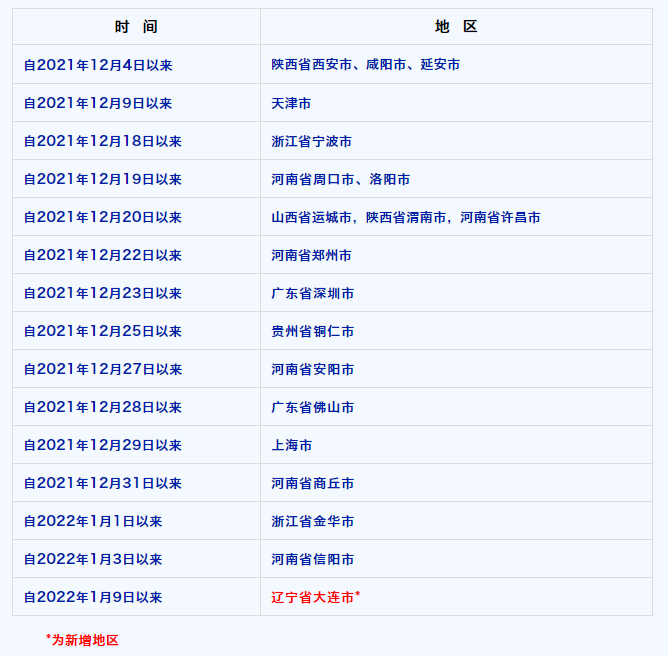Click the 贵州省铜仁市 cell

pos(456,331)
